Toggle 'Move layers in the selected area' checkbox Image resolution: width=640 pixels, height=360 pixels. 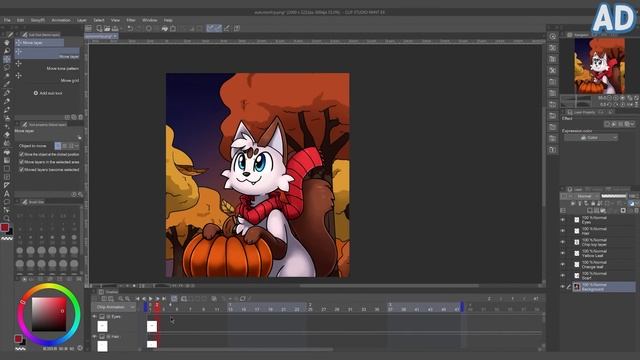coord(22,162)
